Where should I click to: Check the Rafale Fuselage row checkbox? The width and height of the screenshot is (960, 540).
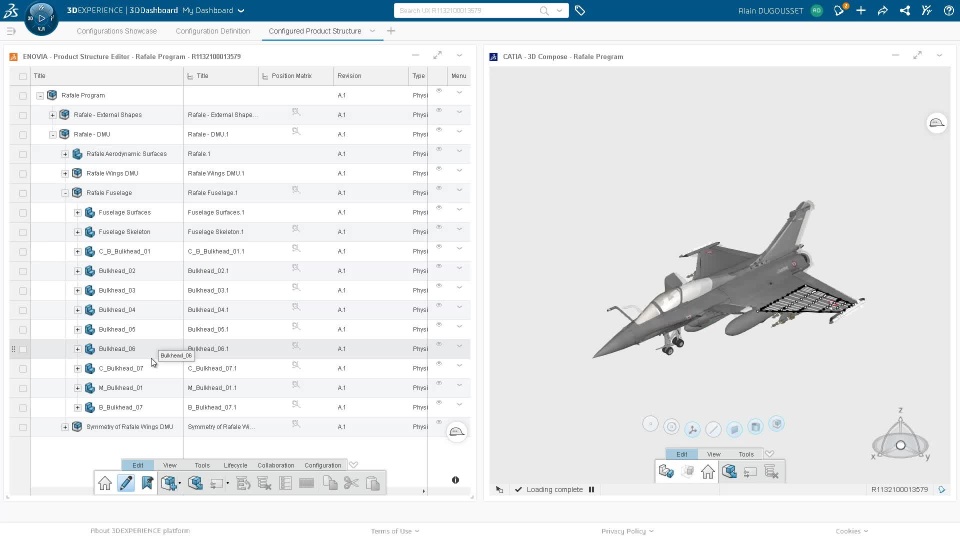23,193
